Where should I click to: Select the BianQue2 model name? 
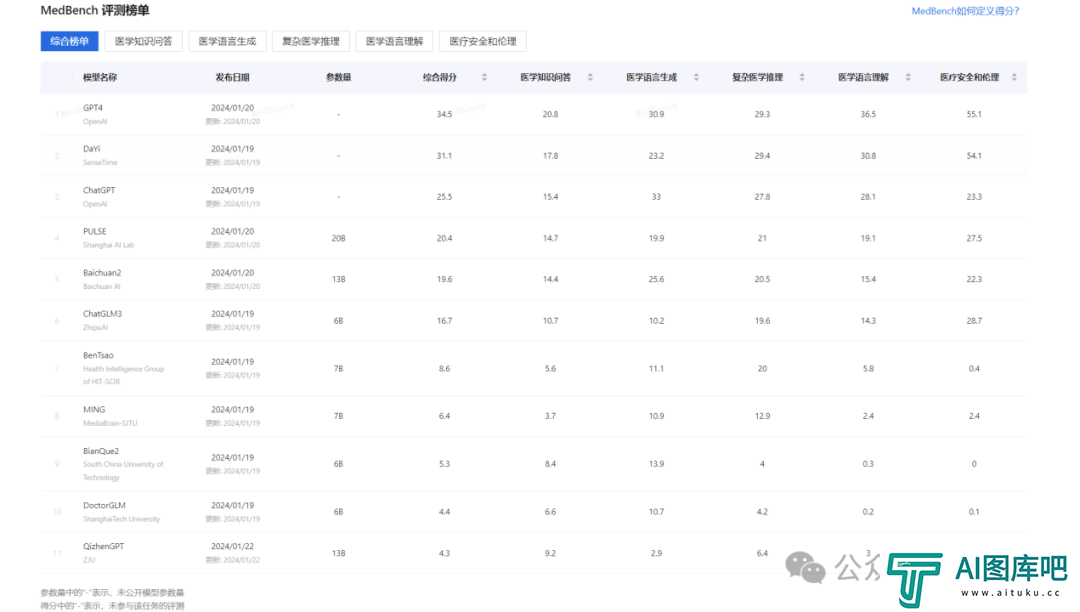point(101,451)
